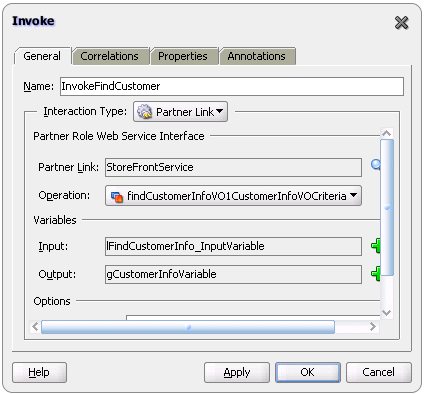Click the vertical scrollbar up arrow

(387, 133)
